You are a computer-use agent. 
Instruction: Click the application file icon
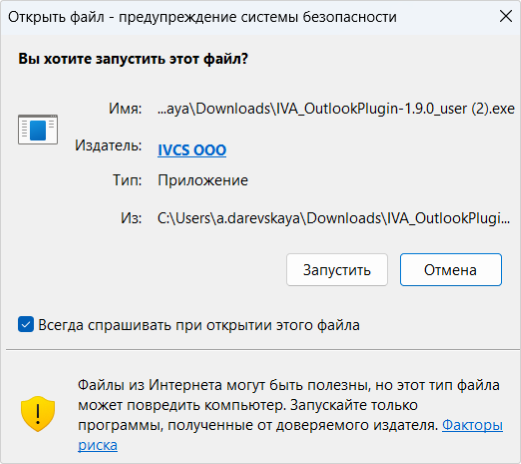pyautogui.click(x=38, y=130)
